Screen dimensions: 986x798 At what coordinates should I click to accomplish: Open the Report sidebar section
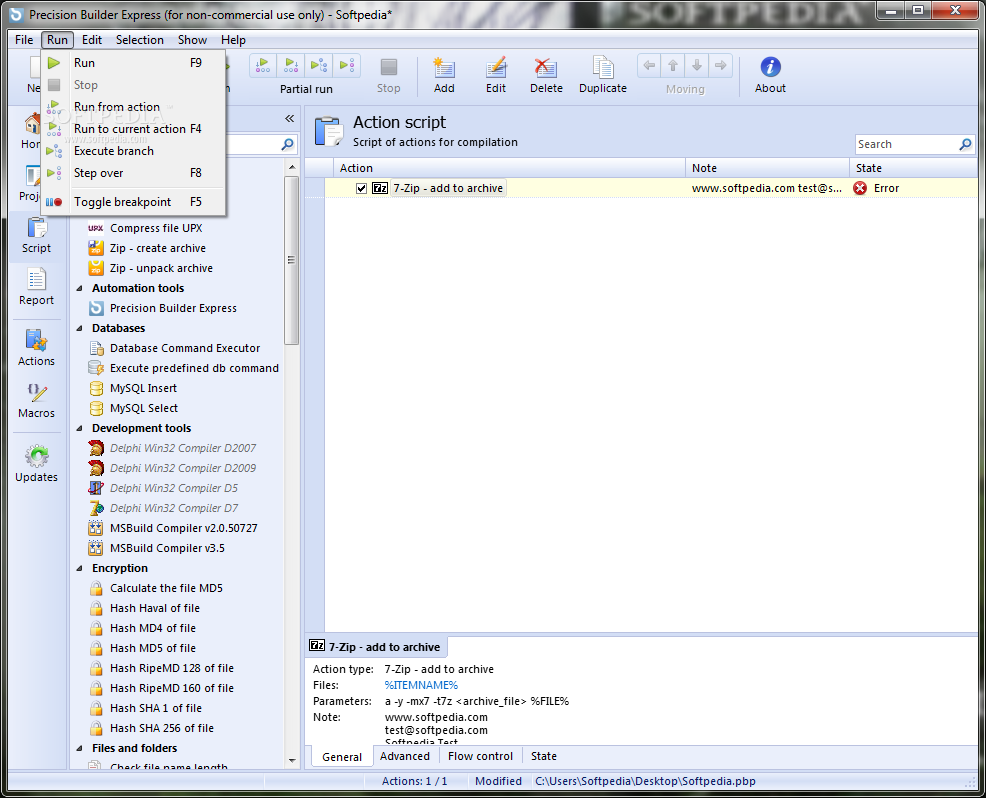coord(36,287)
